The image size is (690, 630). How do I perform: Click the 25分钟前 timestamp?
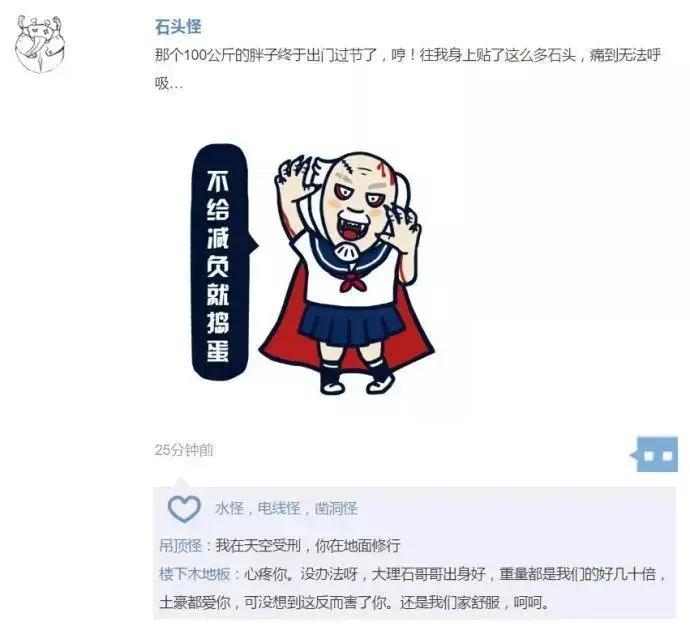click(184, 450)
